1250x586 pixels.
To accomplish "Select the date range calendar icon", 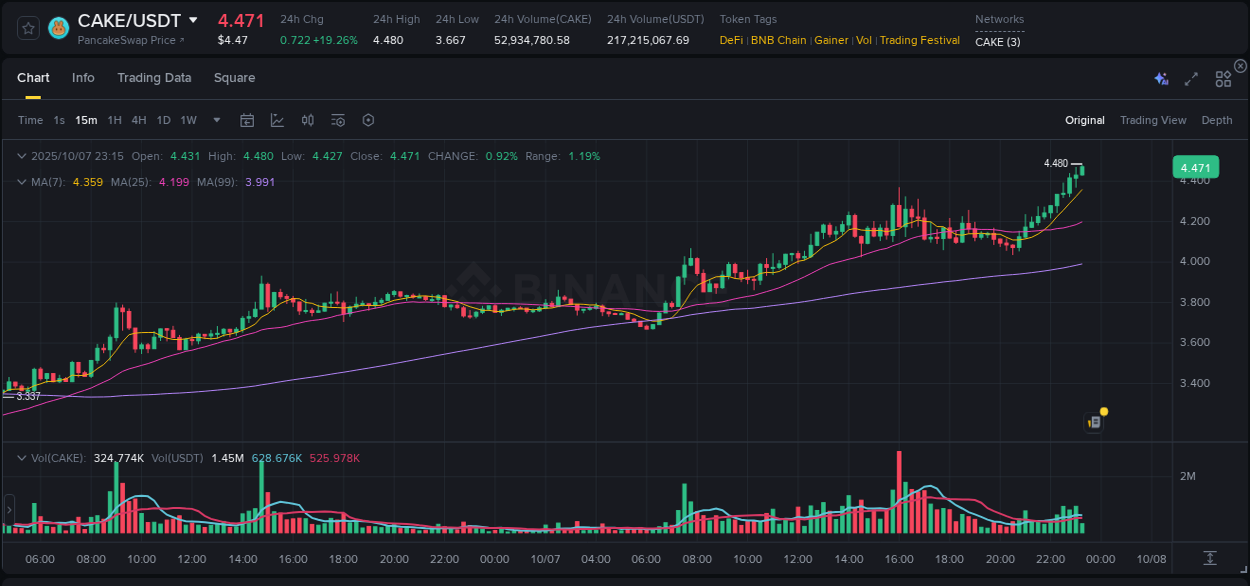I will point(247,119).
